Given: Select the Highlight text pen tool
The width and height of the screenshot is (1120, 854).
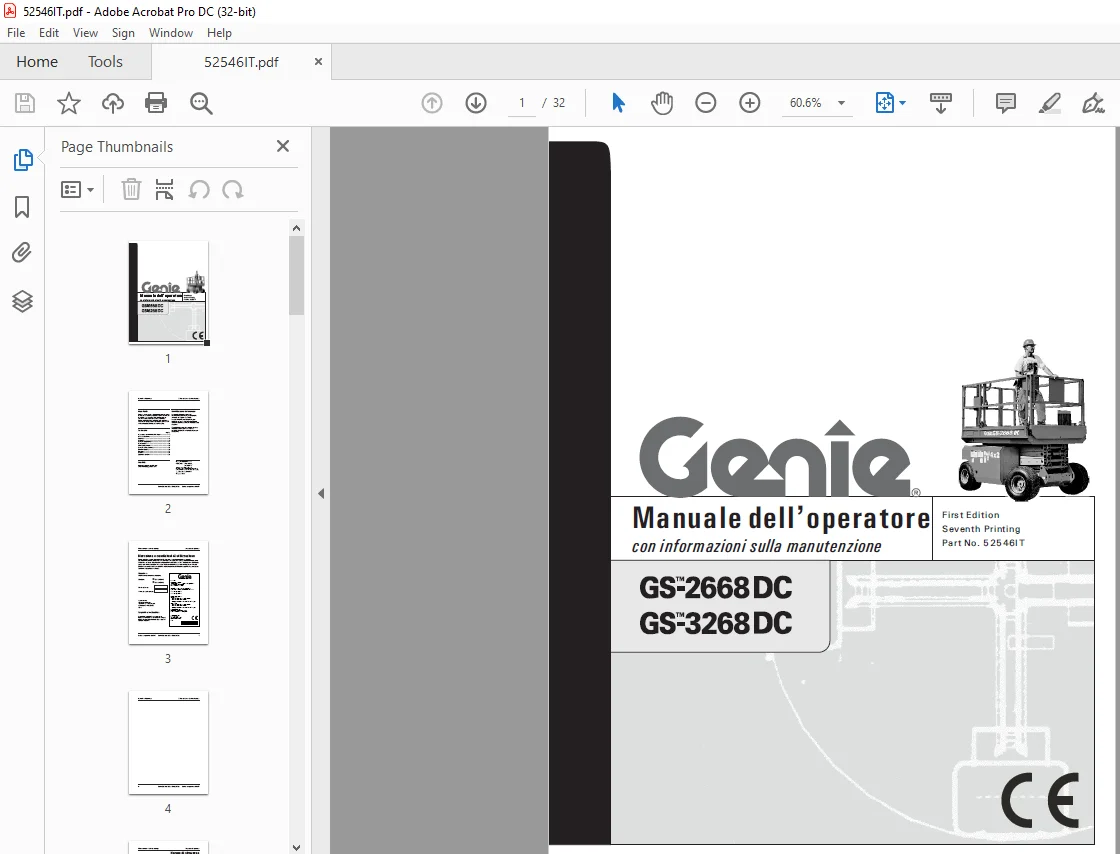Looking at the screenshot, I should click(x=1049, y=103).
